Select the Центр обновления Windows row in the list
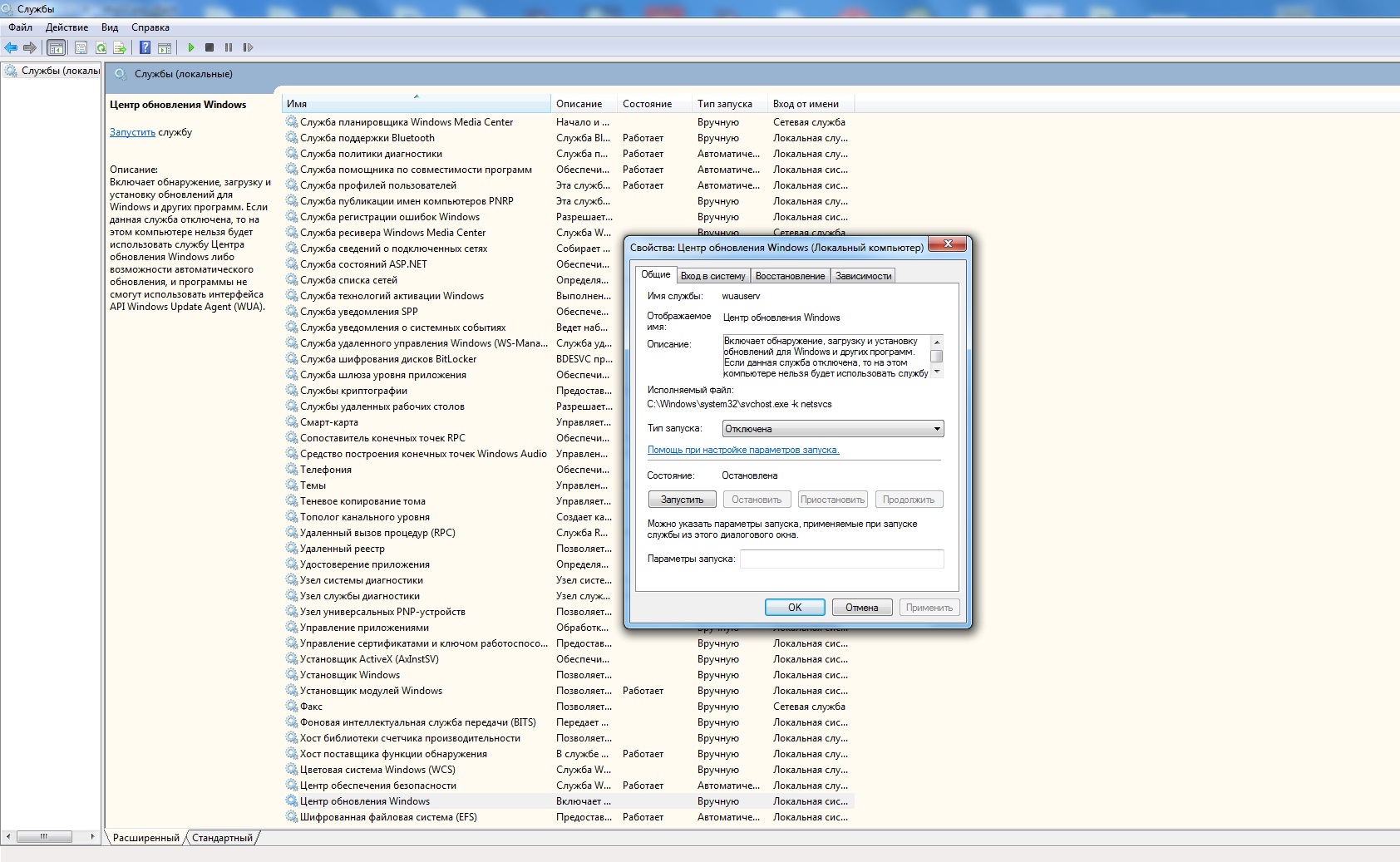 click(569, 801)
